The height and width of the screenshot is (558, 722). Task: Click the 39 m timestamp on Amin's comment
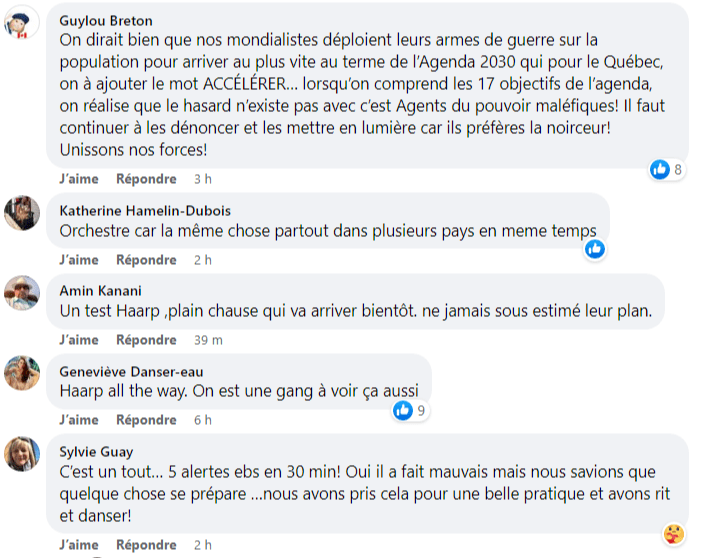[209, 340]
